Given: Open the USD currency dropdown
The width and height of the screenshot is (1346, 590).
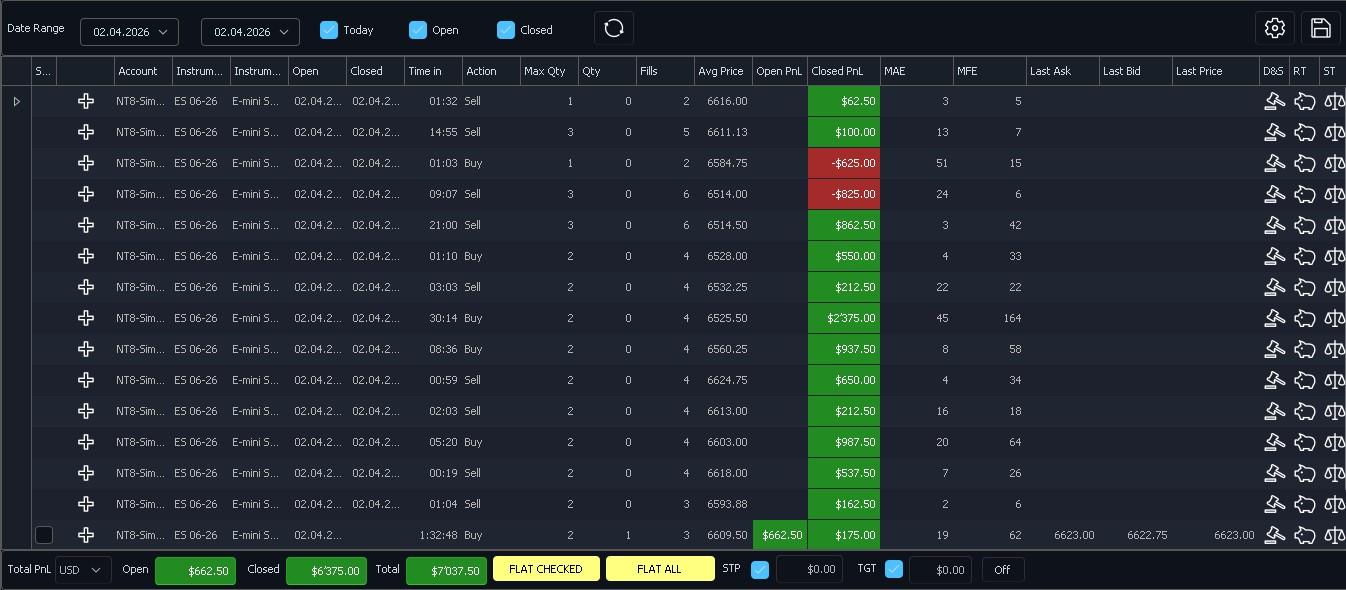Looking at the screenshot, I should pyautogui.click(x=83, y=570).
